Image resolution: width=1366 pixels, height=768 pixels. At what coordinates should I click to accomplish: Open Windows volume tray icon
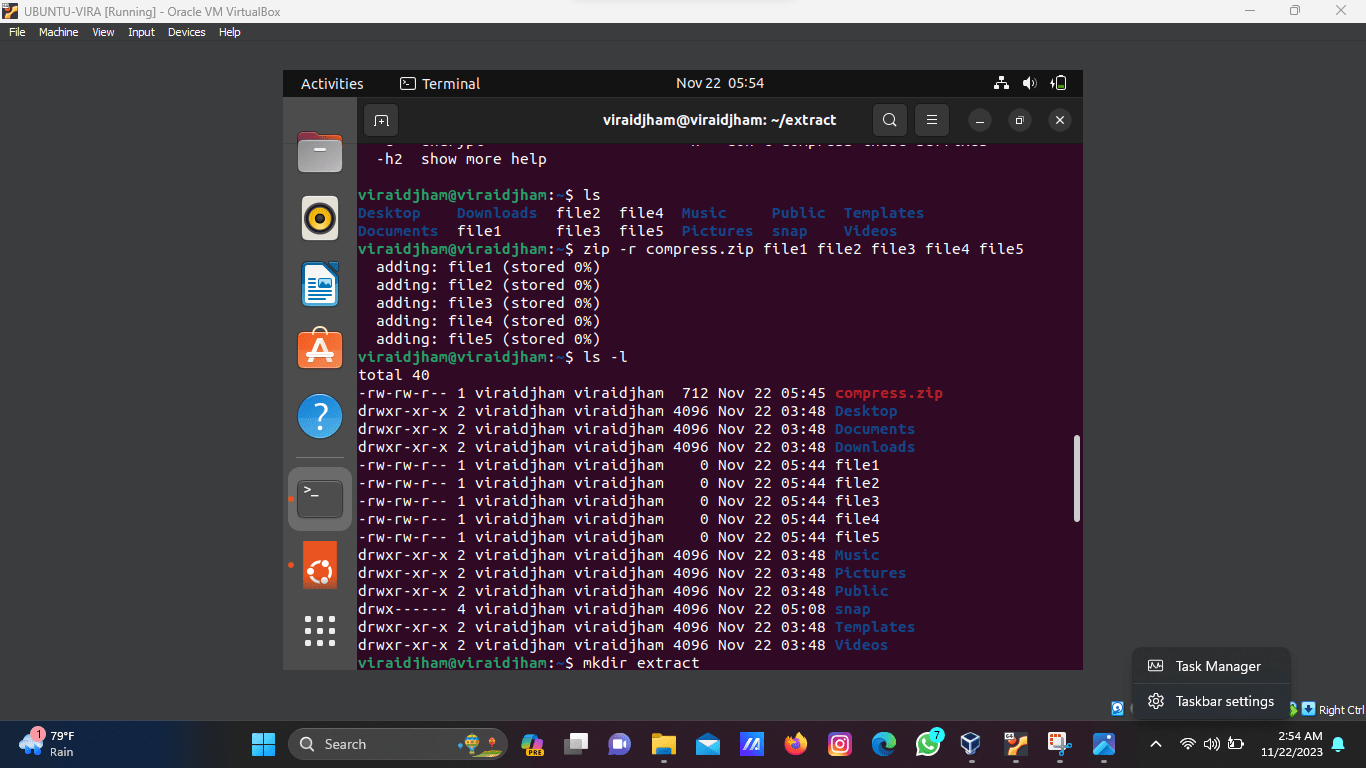pos(1211,744)
